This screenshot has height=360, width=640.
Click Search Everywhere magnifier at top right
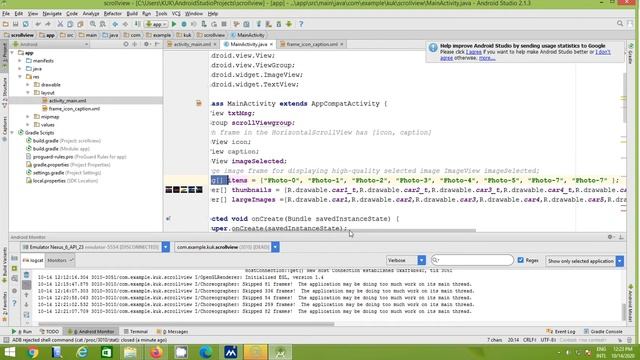click(620, 24)
